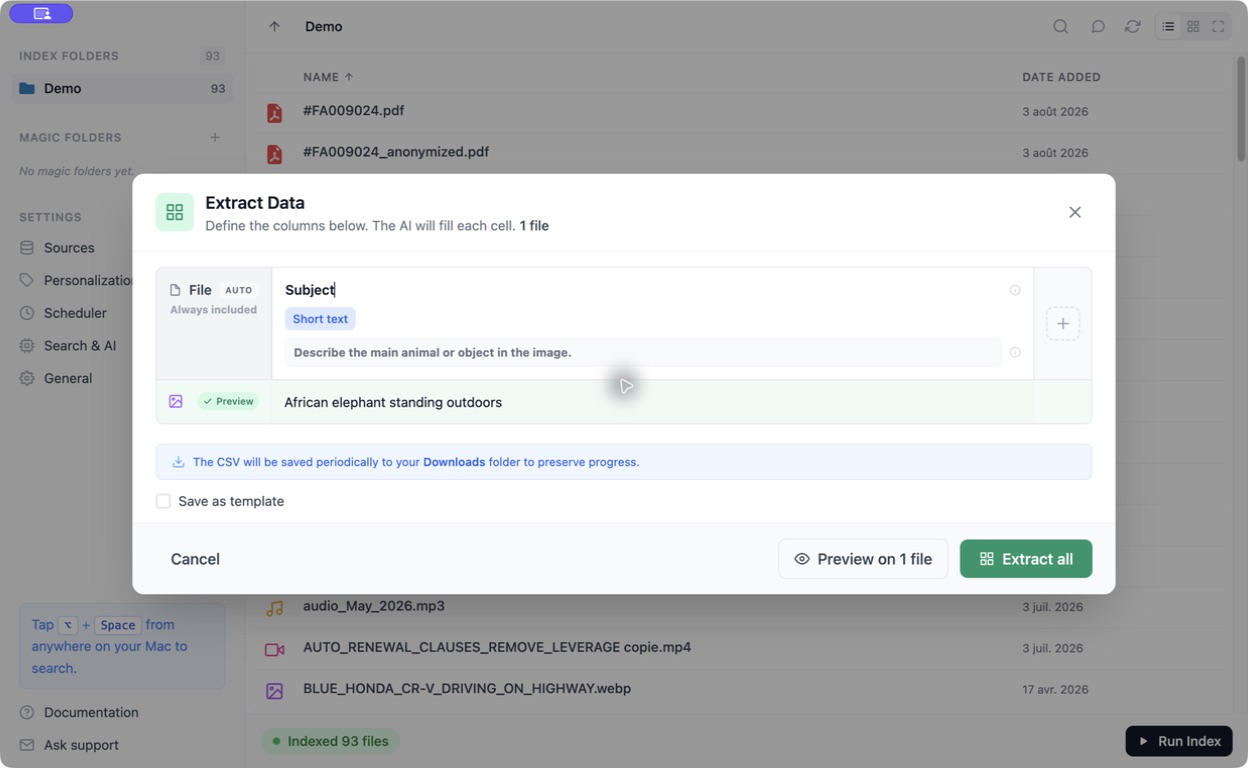Add a magic folder with plus icon
This screenshot has width=1248, height=768.
coord(215,137)
